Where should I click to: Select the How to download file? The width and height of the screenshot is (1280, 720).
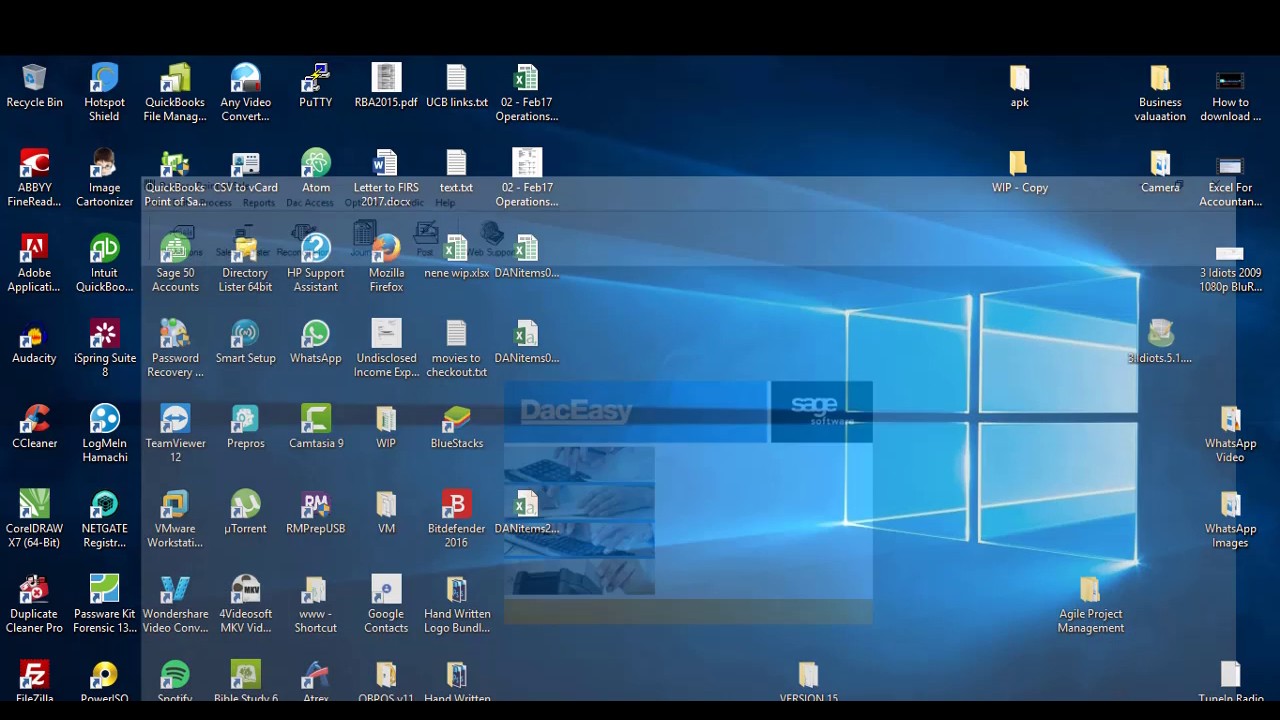(1230, 92)
